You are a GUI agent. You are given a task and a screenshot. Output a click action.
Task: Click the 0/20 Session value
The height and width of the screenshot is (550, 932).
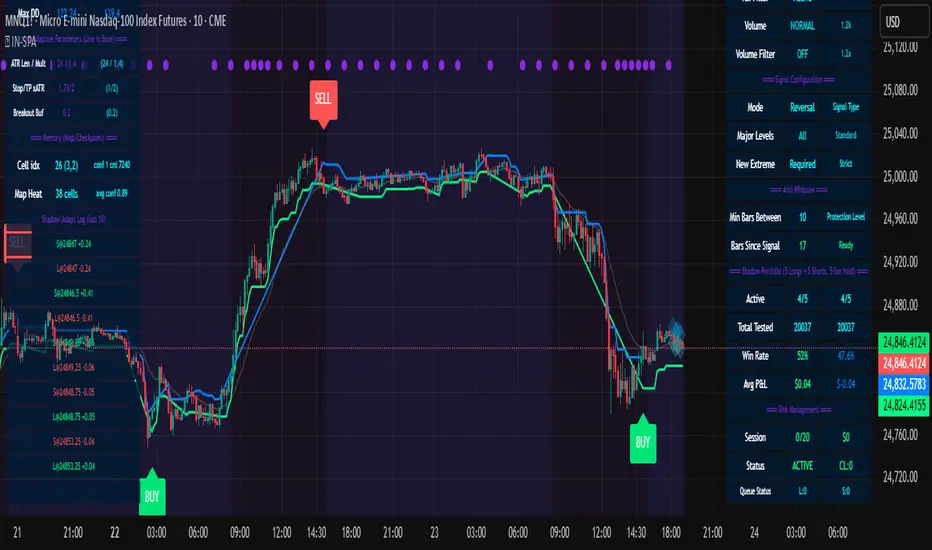click(802, 438)
